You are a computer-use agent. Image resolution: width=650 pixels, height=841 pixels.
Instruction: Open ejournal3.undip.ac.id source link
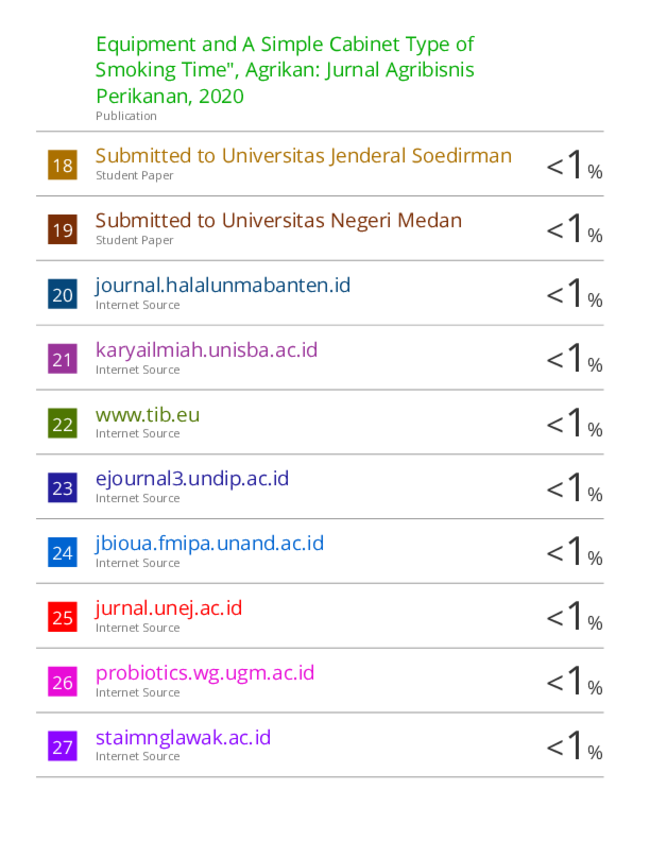(x=192, y=478)
